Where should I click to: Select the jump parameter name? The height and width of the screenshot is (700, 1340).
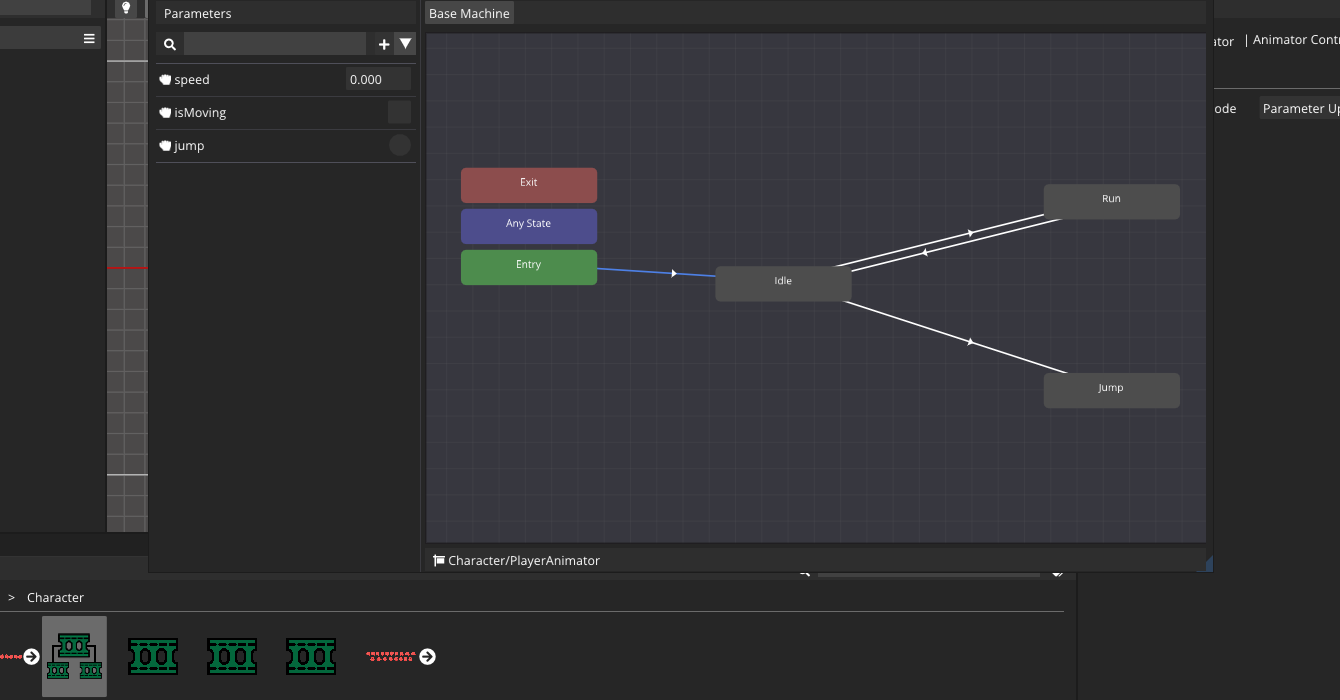[189, 146]
